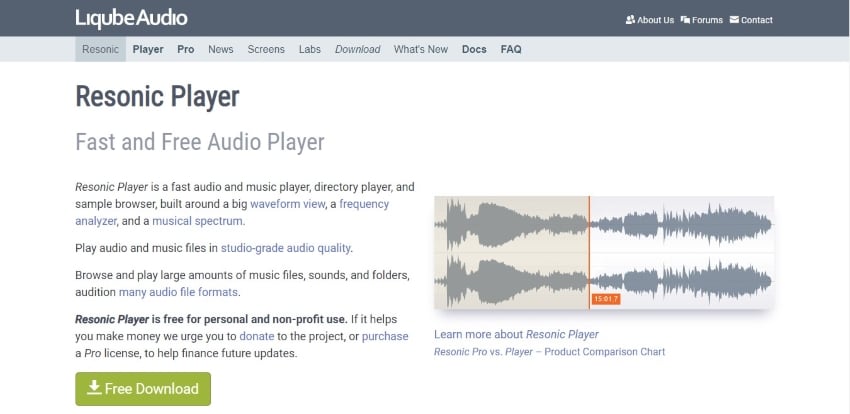Click the purchase link
The width and height of the screenshot is (850, 414).
point(385,337)
